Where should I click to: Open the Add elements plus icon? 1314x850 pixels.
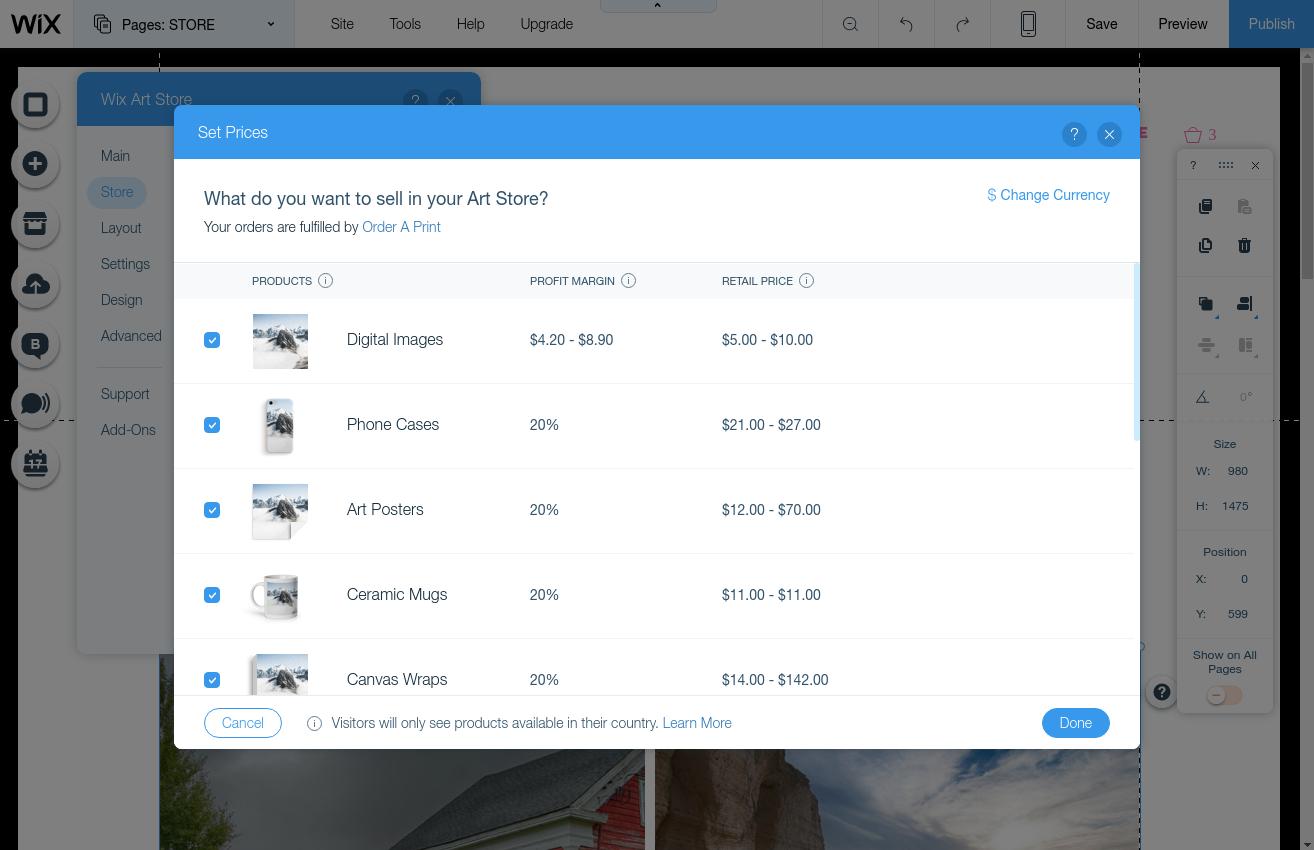[x=35, y=164]
